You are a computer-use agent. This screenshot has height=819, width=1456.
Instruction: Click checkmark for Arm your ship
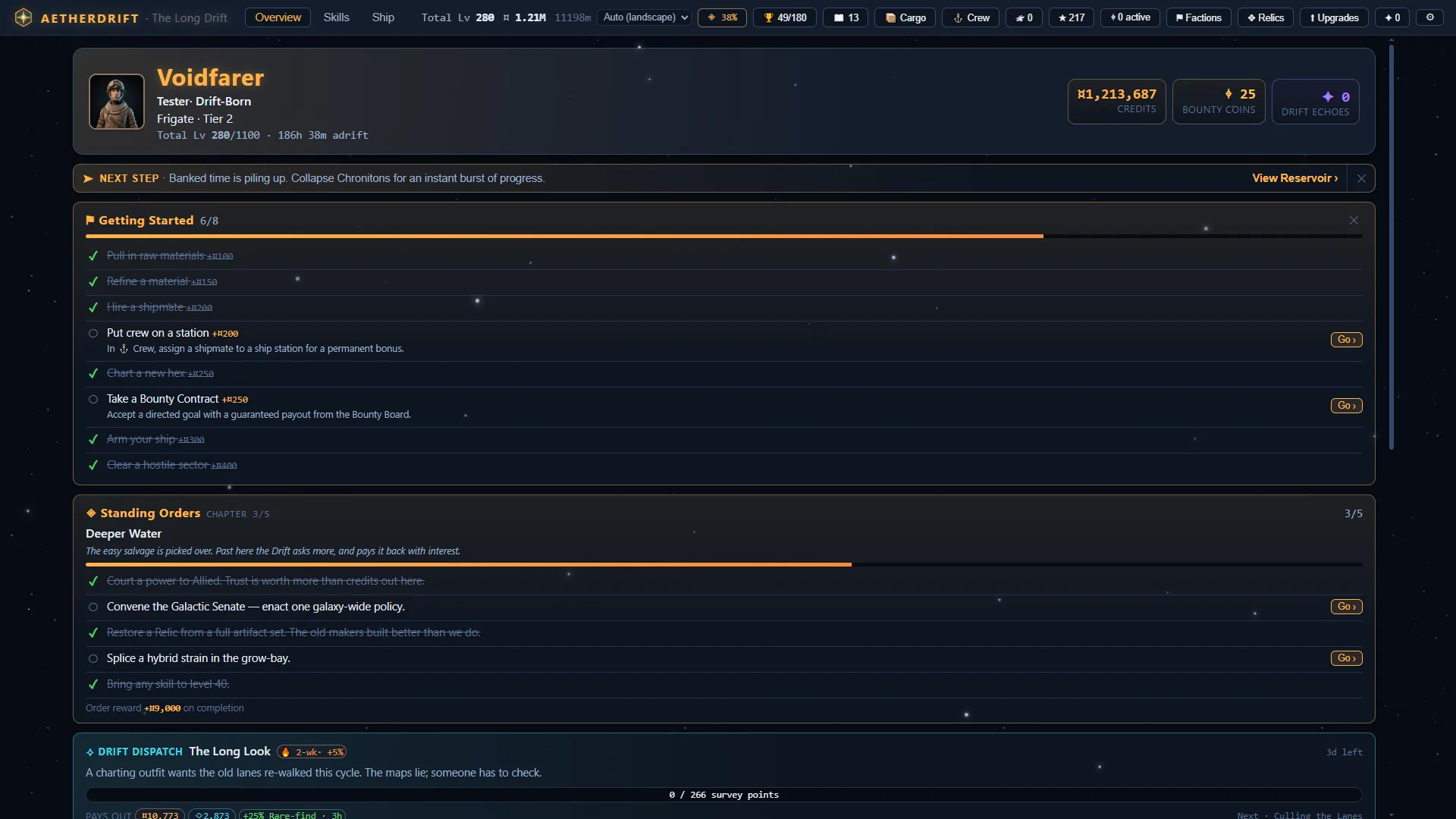coord(93,440)
